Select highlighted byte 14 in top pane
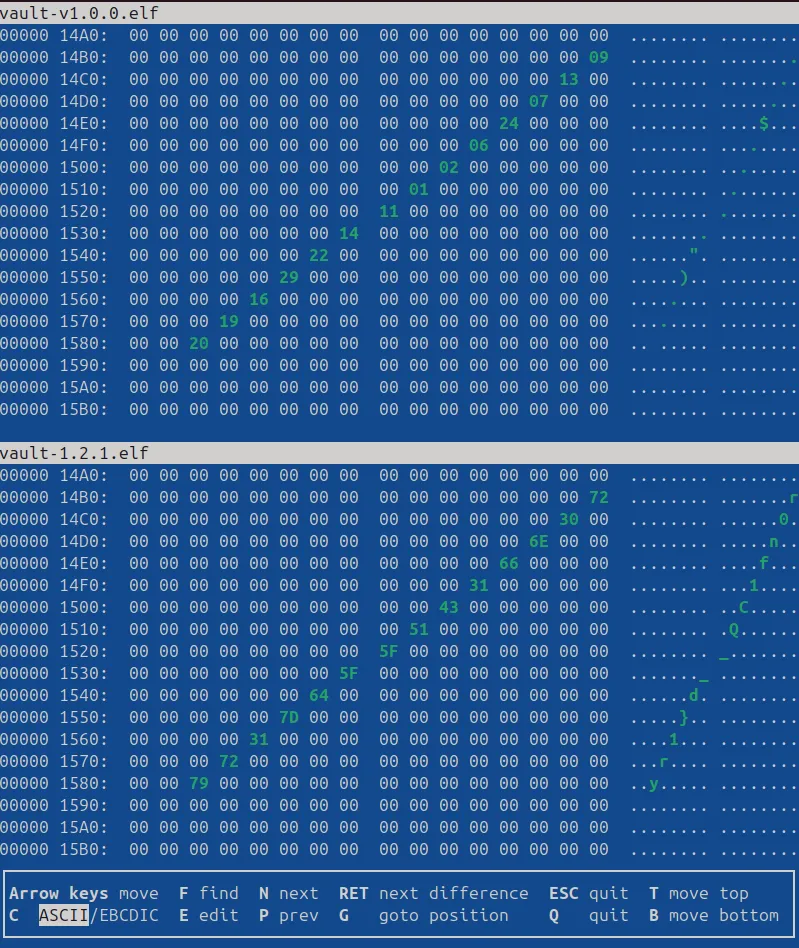799x948 pixels. click(349, 233)
